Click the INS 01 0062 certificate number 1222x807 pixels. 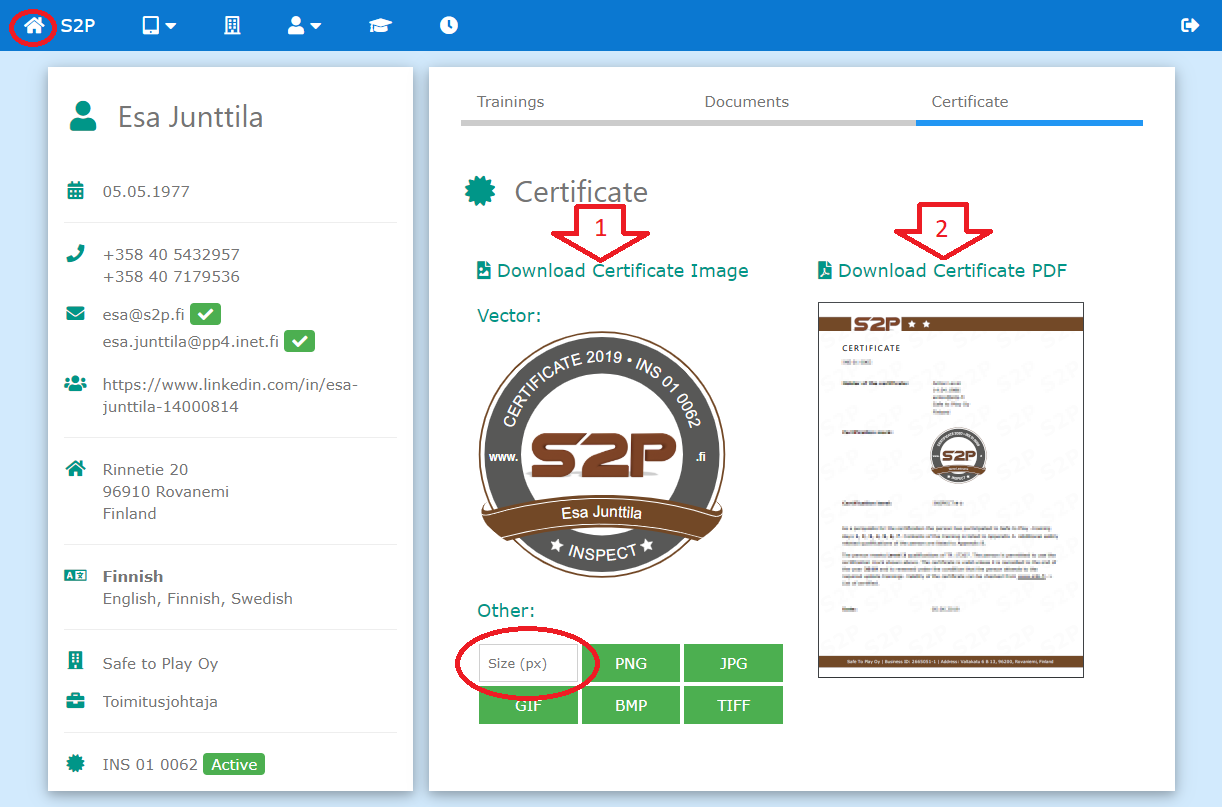[150, 765]
